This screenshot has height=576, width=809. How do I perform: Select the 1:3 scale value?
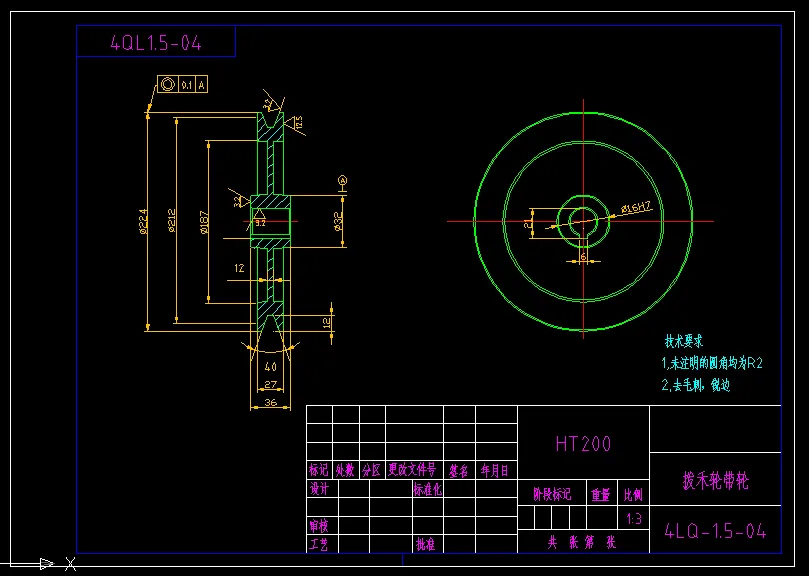(634, 519)
